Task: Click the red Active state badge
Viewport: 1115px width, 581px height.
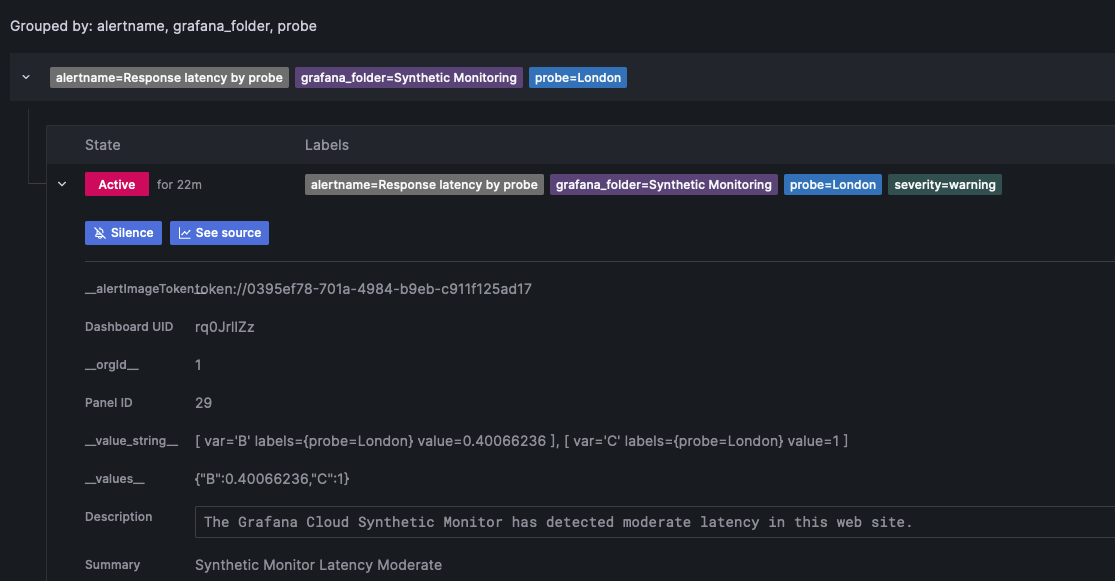Action: click(116, 184)
